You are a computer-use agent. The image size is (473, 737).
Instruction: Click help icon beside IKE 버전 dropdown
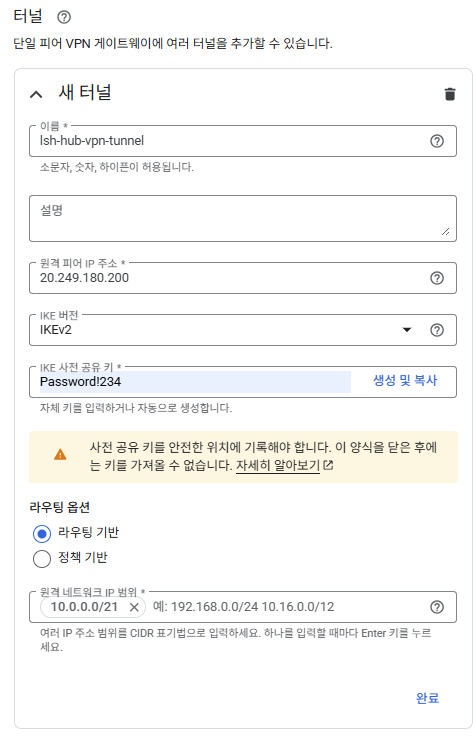(x=437, y=330)
